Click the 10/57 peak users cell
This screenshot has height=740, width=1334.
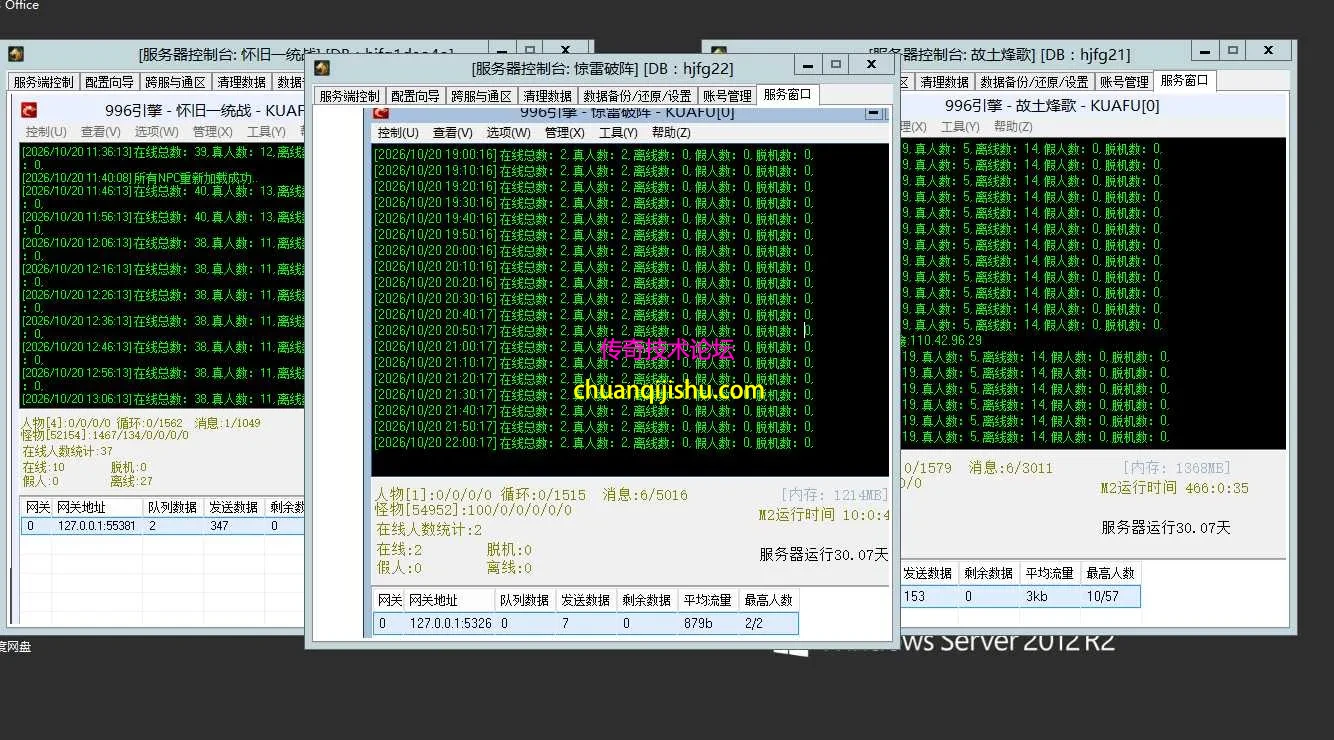tap(1111, 597)
